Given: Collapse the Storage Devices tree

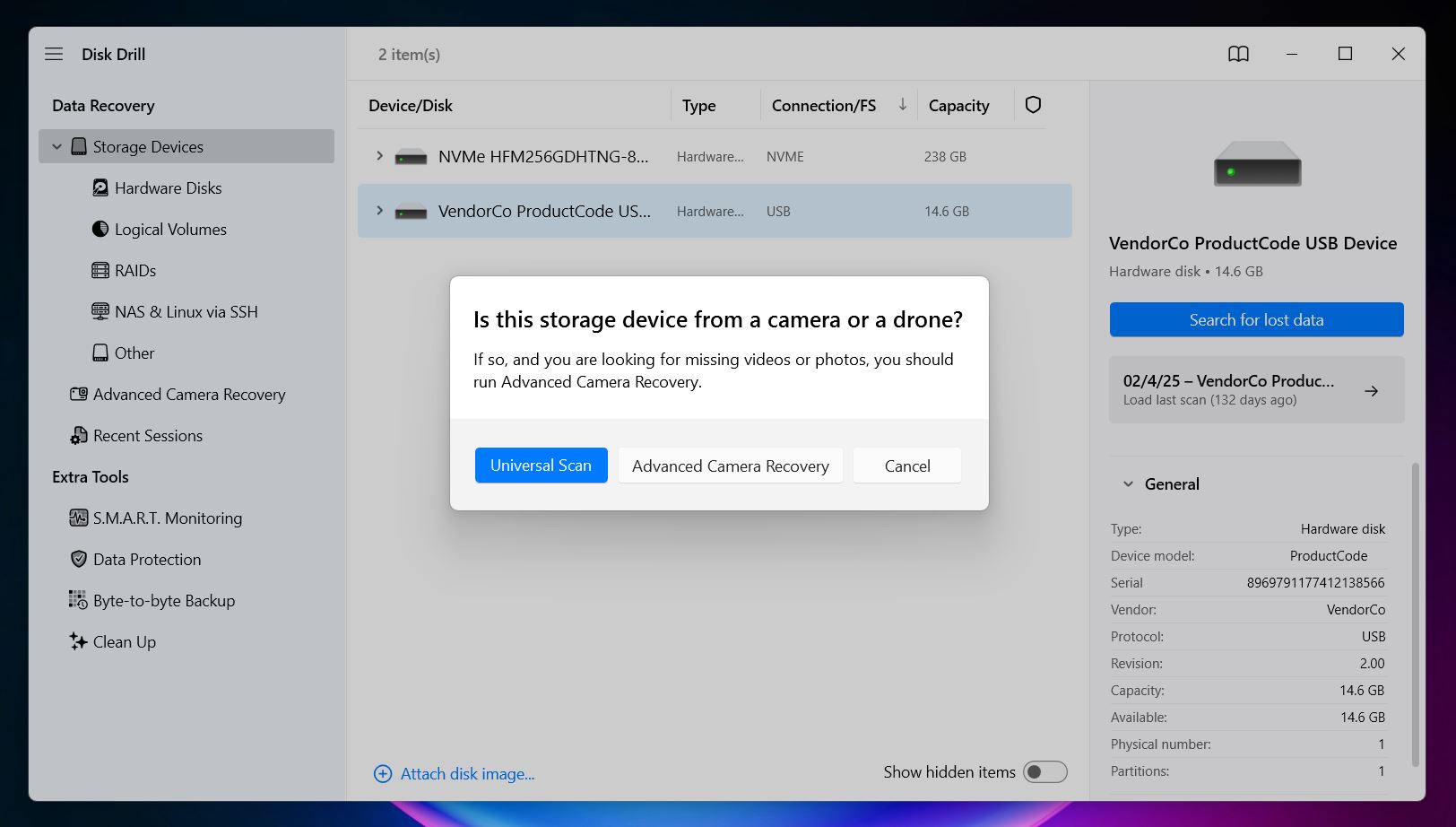Looking at the screenshot, I should [x=56, y=147].
